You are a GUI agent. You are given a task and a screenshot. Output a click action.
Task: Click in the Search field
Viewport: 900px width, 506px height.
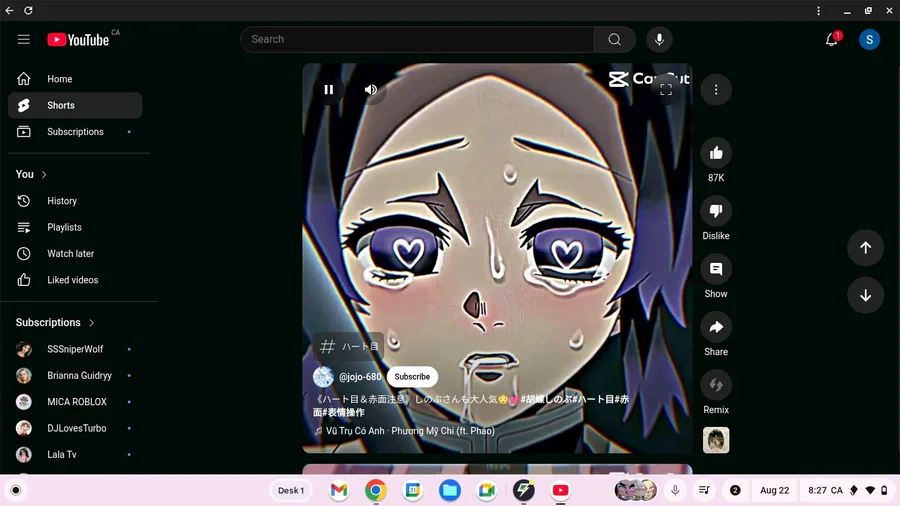[x=417, y=39]
